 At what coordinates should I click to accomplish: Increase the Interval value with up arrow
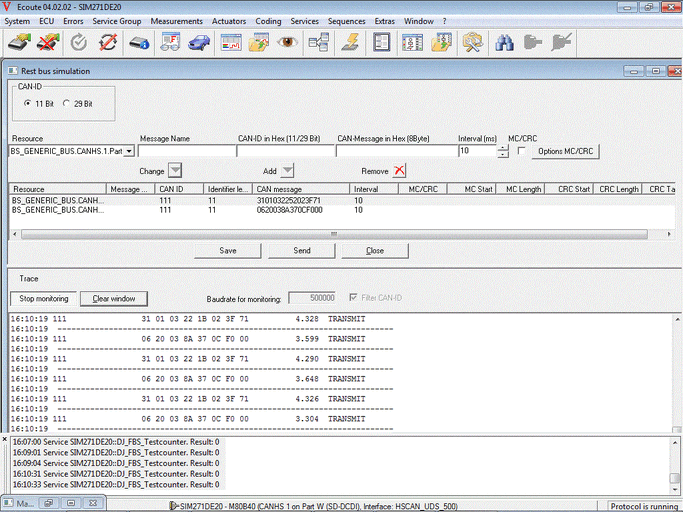coord(502,147)
